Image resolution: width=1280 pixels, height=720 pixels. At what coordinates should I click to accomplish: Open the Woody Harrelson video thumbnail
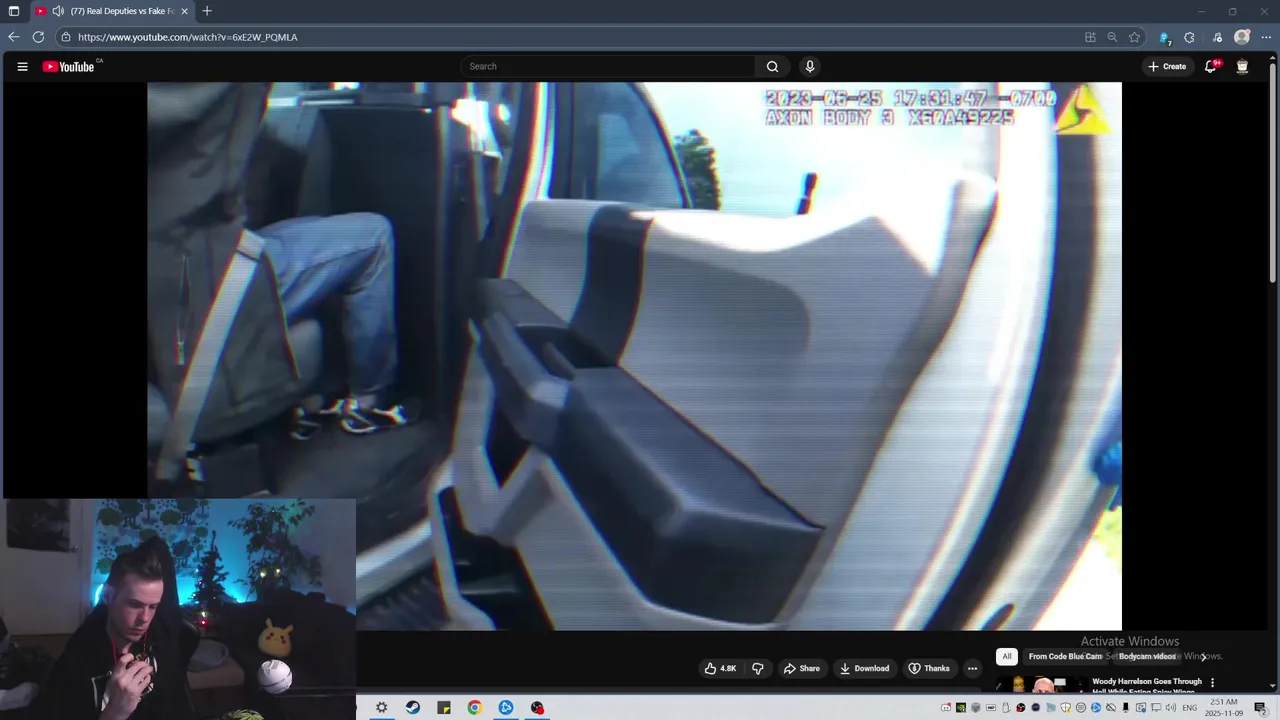[1040, 685]
